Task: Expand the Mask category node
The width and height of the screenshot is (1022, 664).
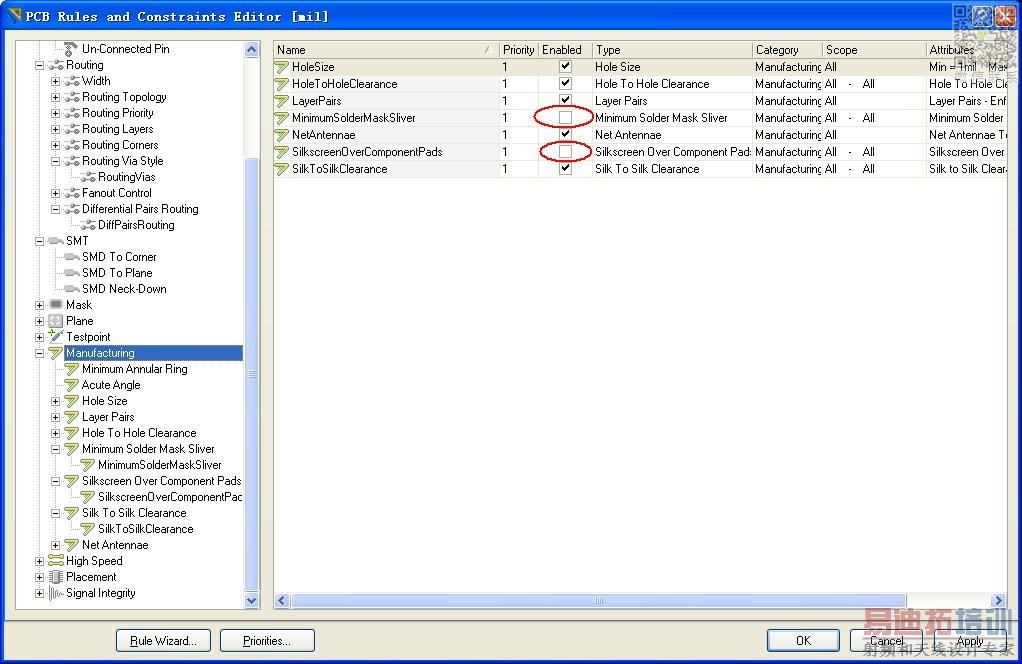Action: pyautogui.click(x=40, y=305)
